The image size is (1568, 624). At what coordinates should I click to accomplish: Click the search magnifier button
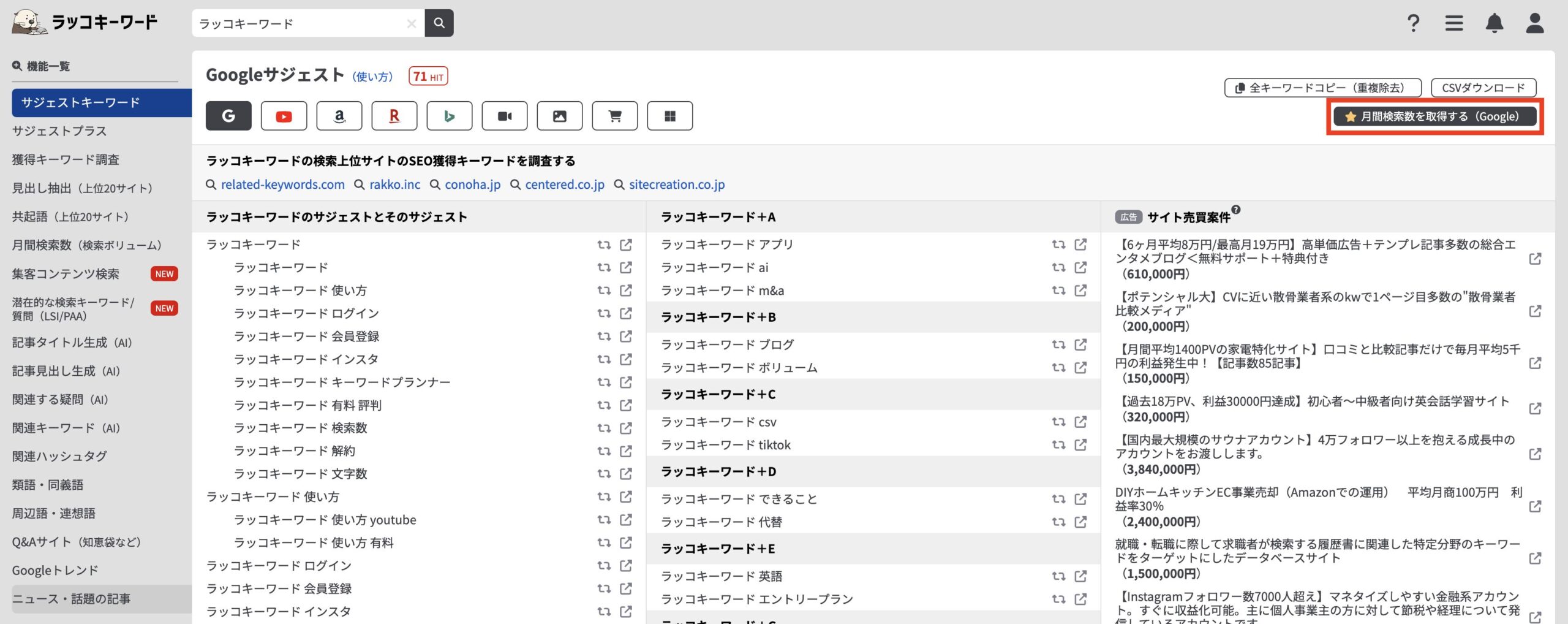point(439,23)
